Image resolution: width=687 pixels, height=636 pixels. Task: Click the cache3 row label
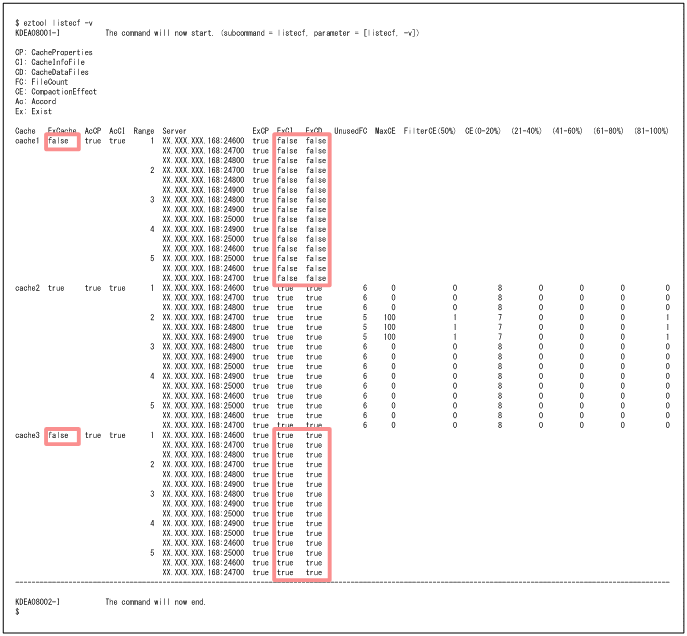pos(27,435)
